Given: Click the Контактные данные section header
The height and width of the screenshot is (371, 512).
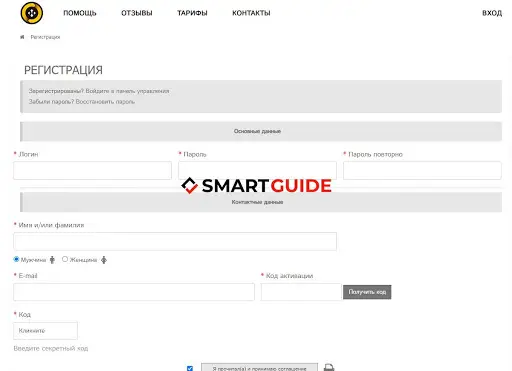Looking at the screenshot, I should click(261, 202).
